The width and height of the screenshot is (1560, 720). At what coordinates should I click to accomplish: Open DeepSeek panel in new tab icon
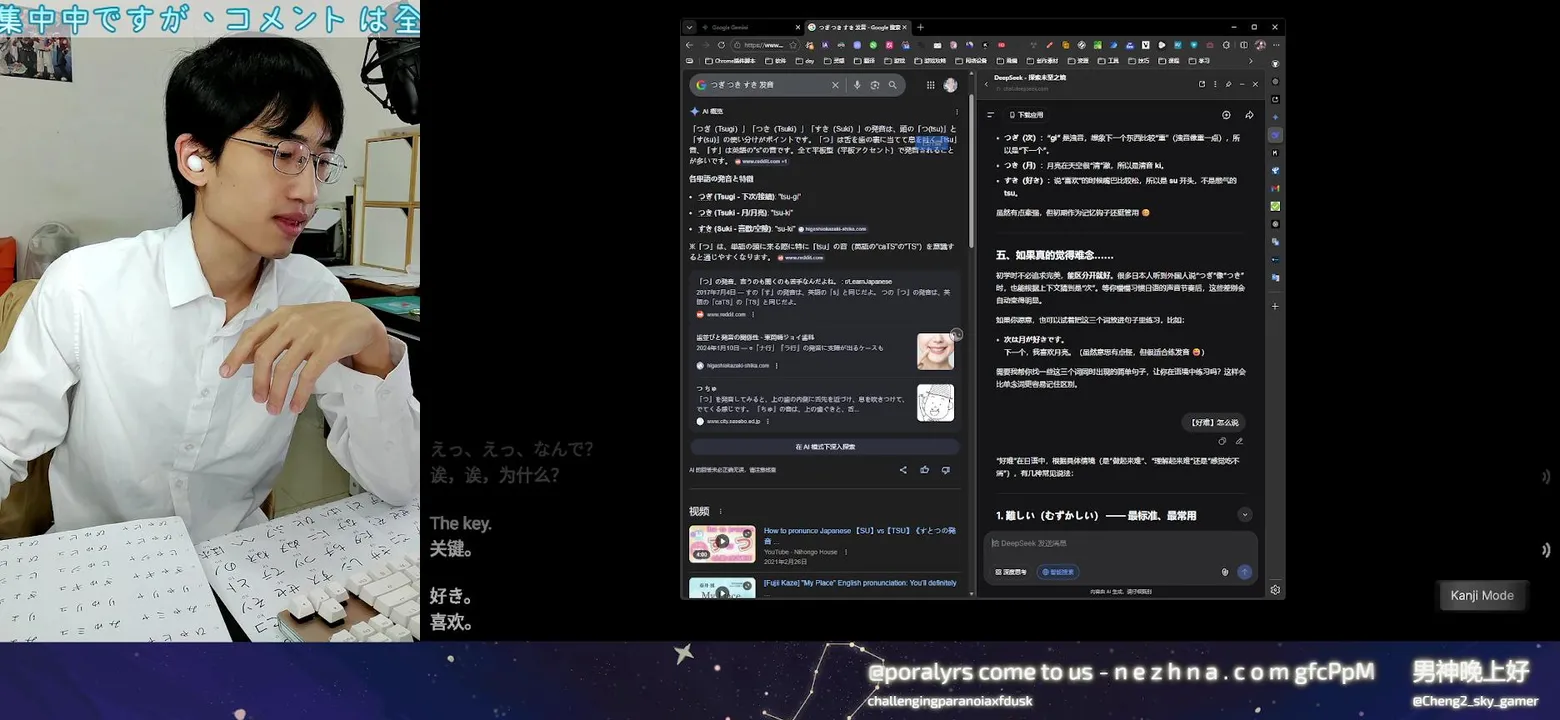(x=1202, y=84)
